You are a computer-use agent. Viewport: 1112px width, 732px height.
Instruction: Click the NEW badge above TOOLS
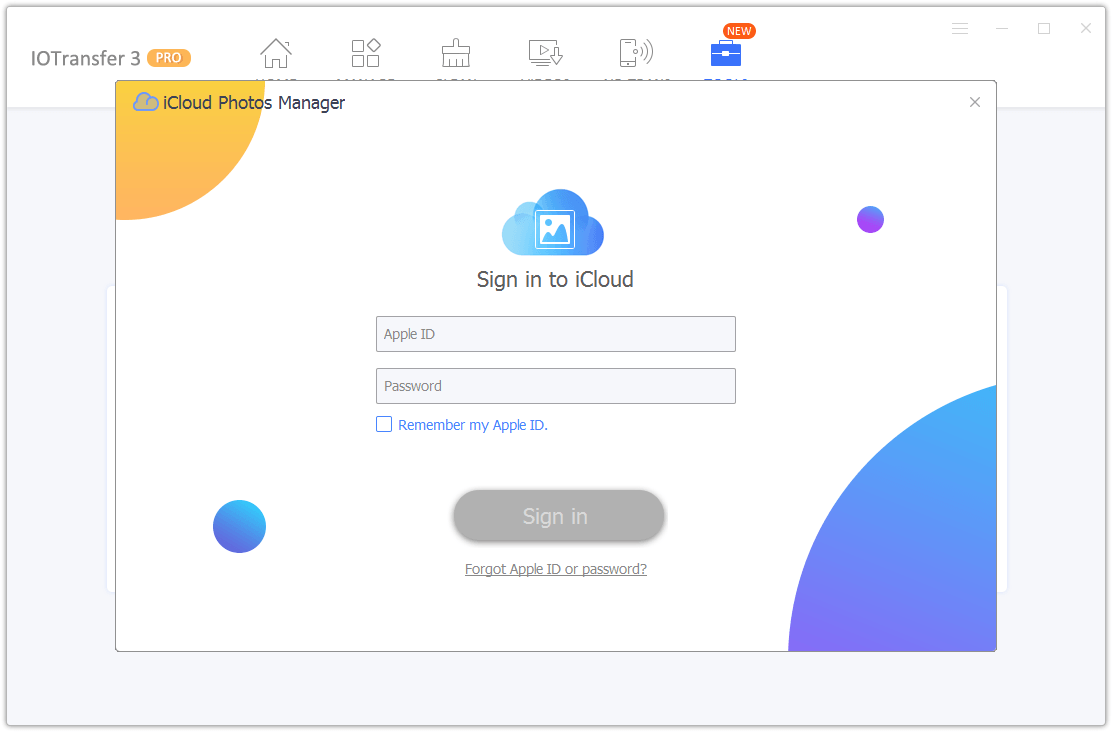739,31
